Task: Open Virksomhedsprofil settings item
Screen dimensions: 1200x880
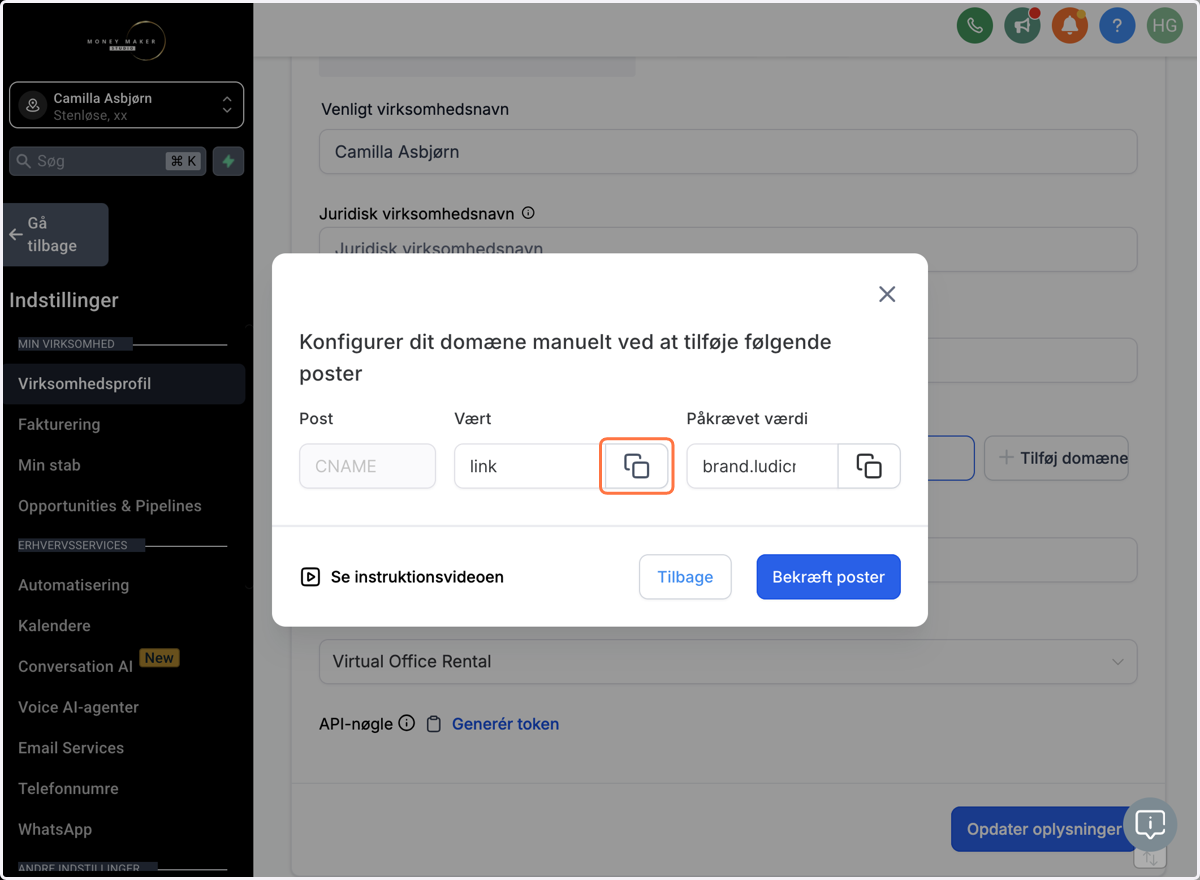Action: coord(124,384)
